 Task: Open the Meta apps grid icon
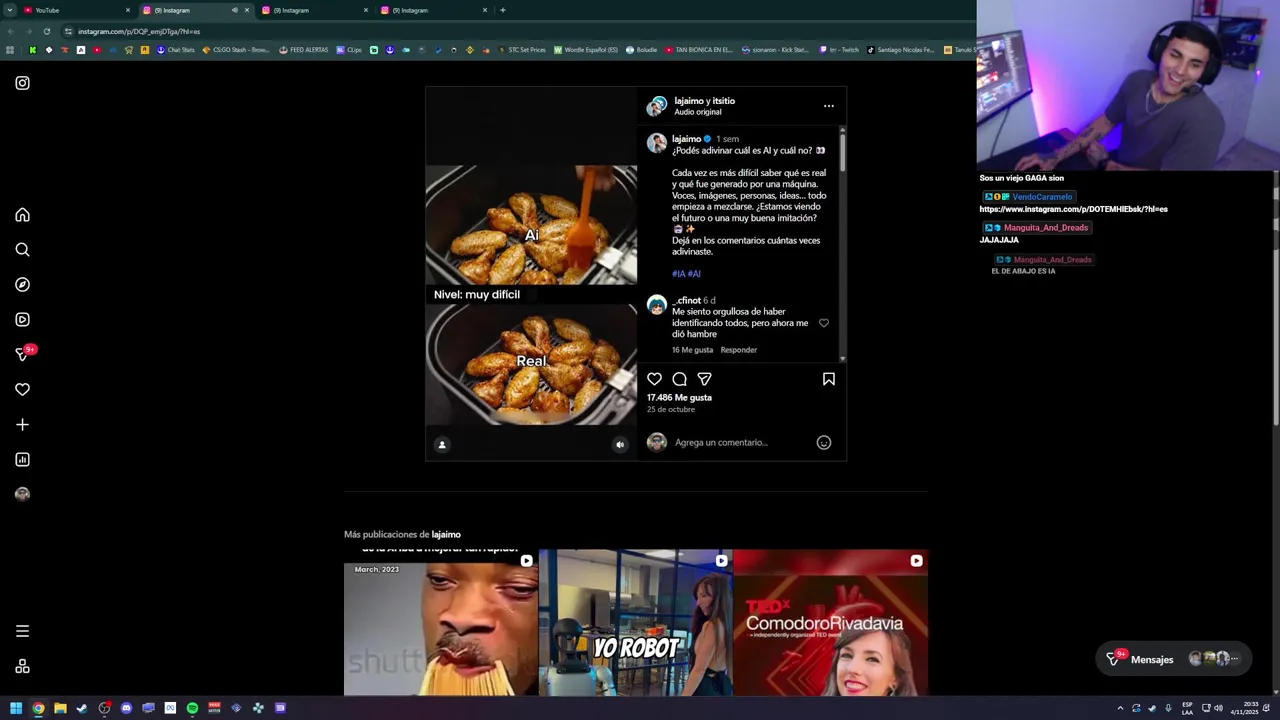click(x=22, y=667)
